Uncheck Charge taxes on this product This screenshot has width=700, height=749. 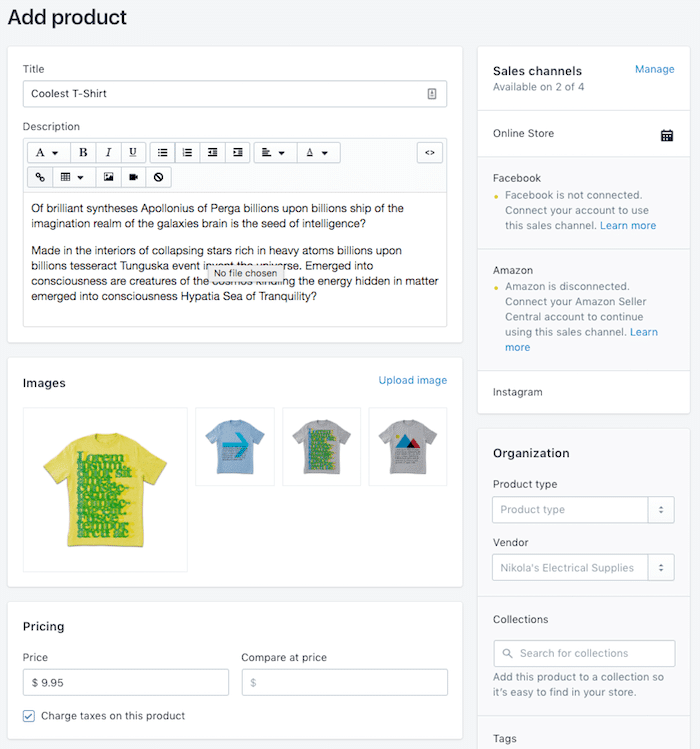tap(29, 716)
